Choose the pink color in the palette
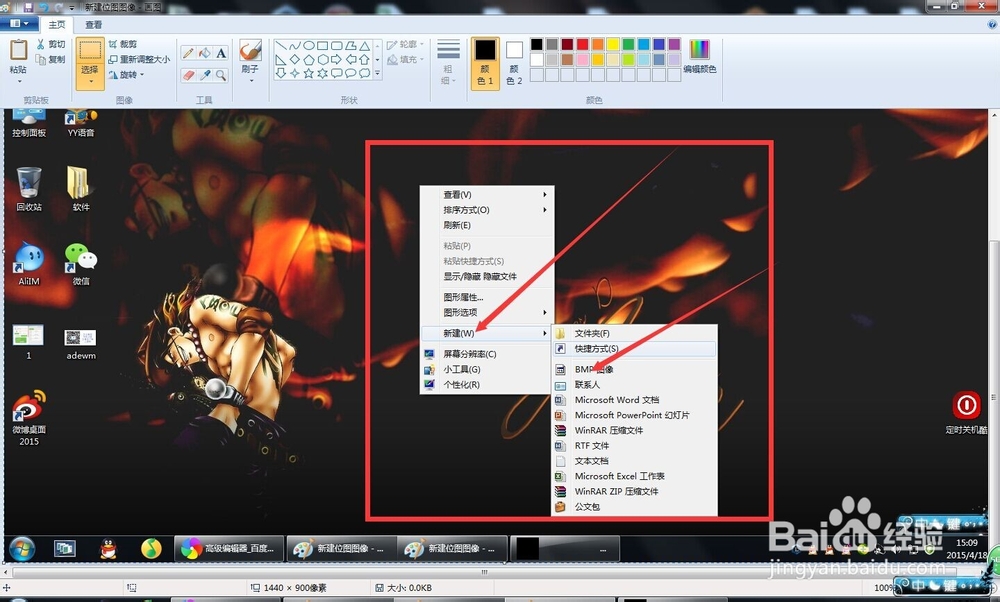 click(583, 59)
